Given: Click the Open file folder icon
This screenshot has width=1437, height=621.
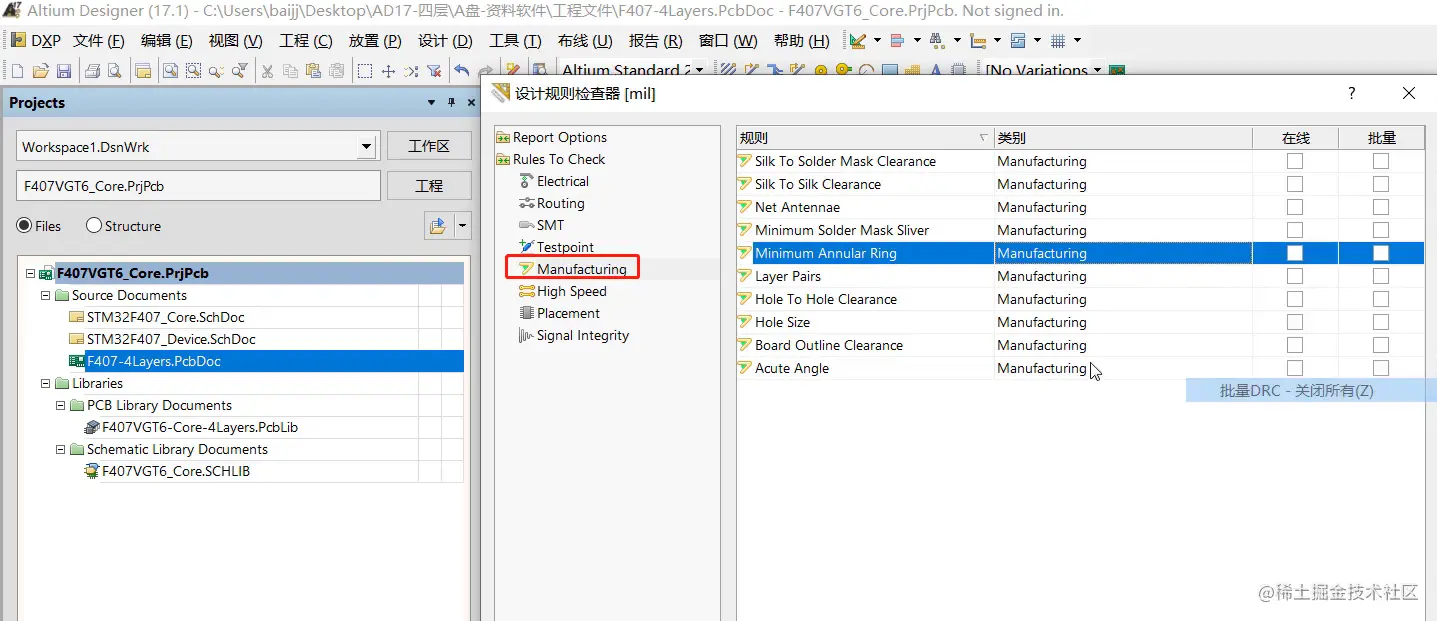Looking at the screenshot, I should tap(40, 71).
